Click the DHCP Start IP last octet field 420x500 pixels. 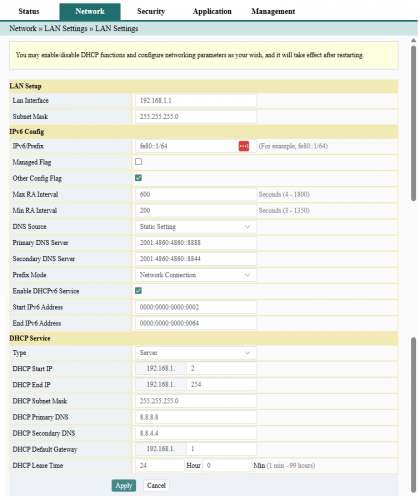point(222,368)
